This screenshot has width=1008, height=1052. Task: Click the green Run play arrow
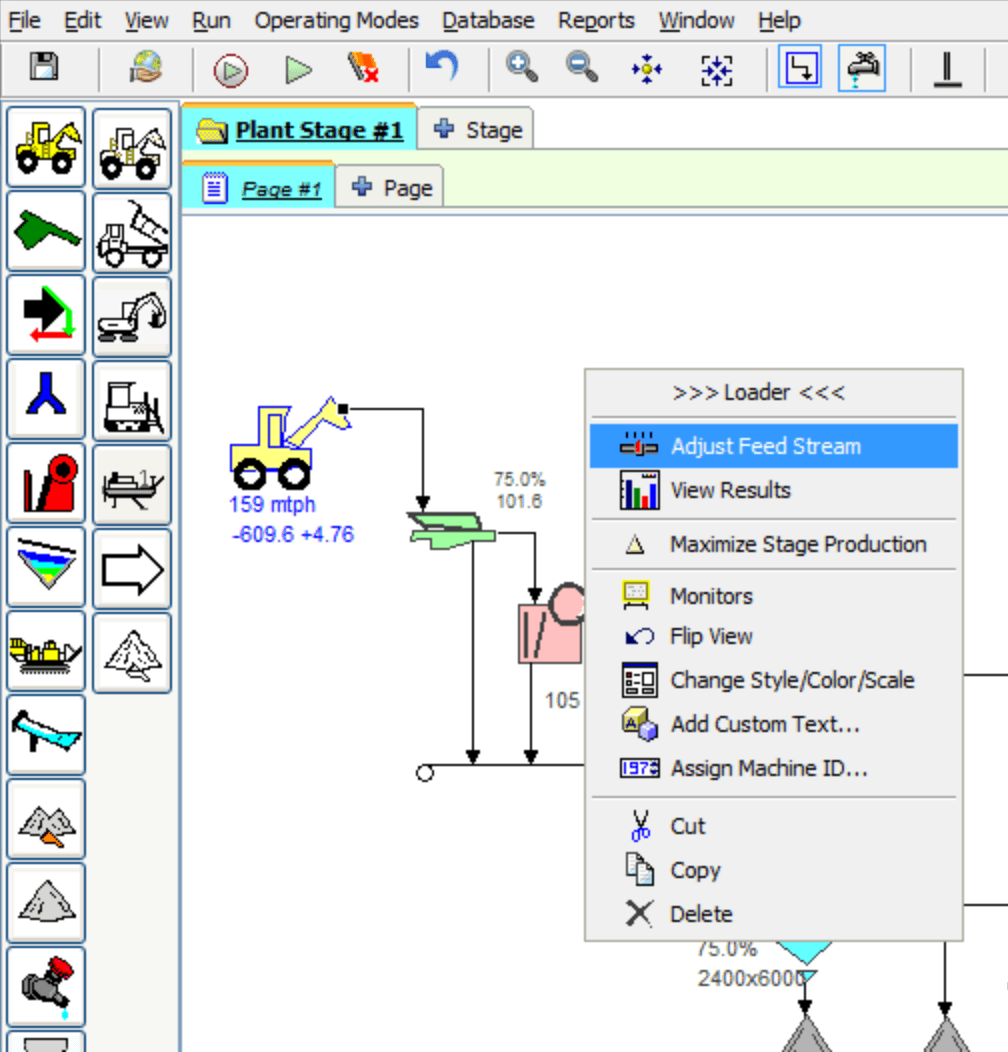(298, 70)
